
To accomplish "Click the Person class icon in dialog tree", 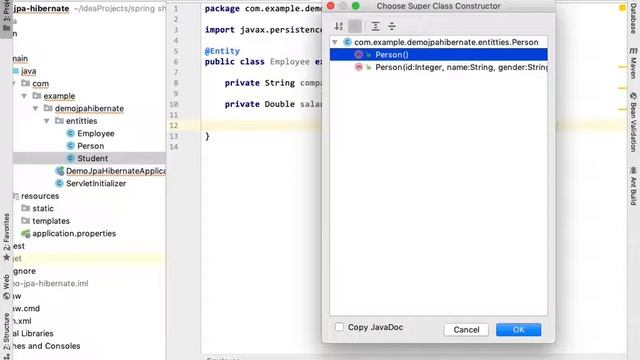I will (347, 42).
